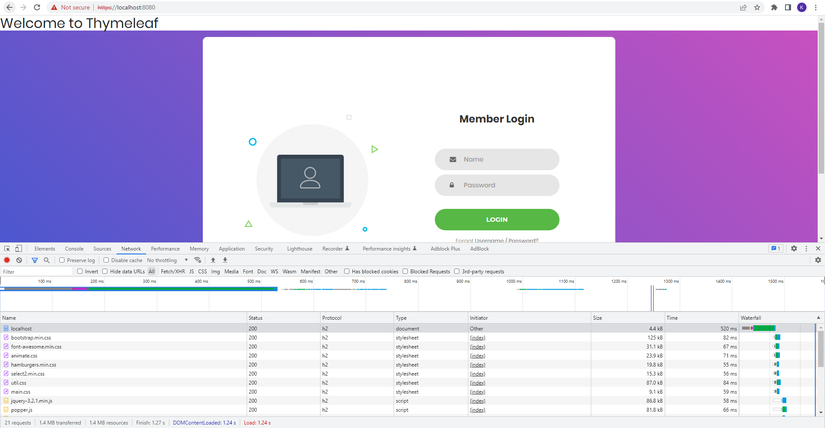825x428 pixels.
Task: Click the Not secure warning icon
Action: click(x=54, y=7)
